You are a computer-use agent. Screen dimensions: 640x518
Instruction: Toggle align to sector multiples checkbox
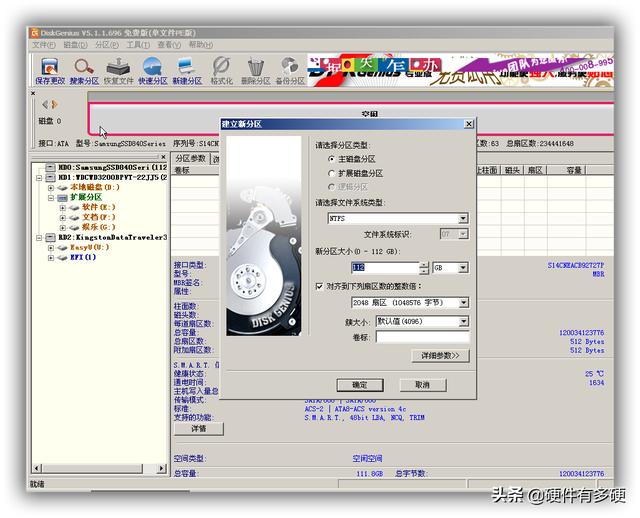click(x=319, y=287)
